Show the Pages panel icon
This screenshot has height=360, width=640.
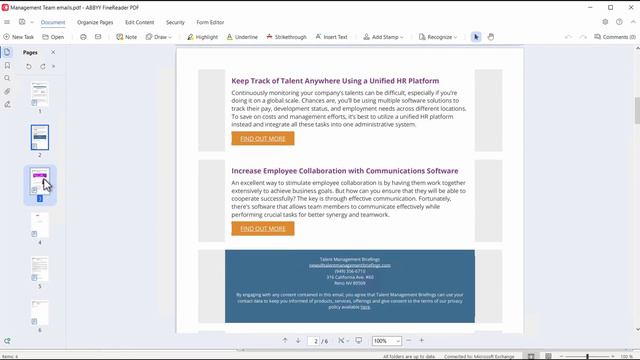[x=7, y=52]
